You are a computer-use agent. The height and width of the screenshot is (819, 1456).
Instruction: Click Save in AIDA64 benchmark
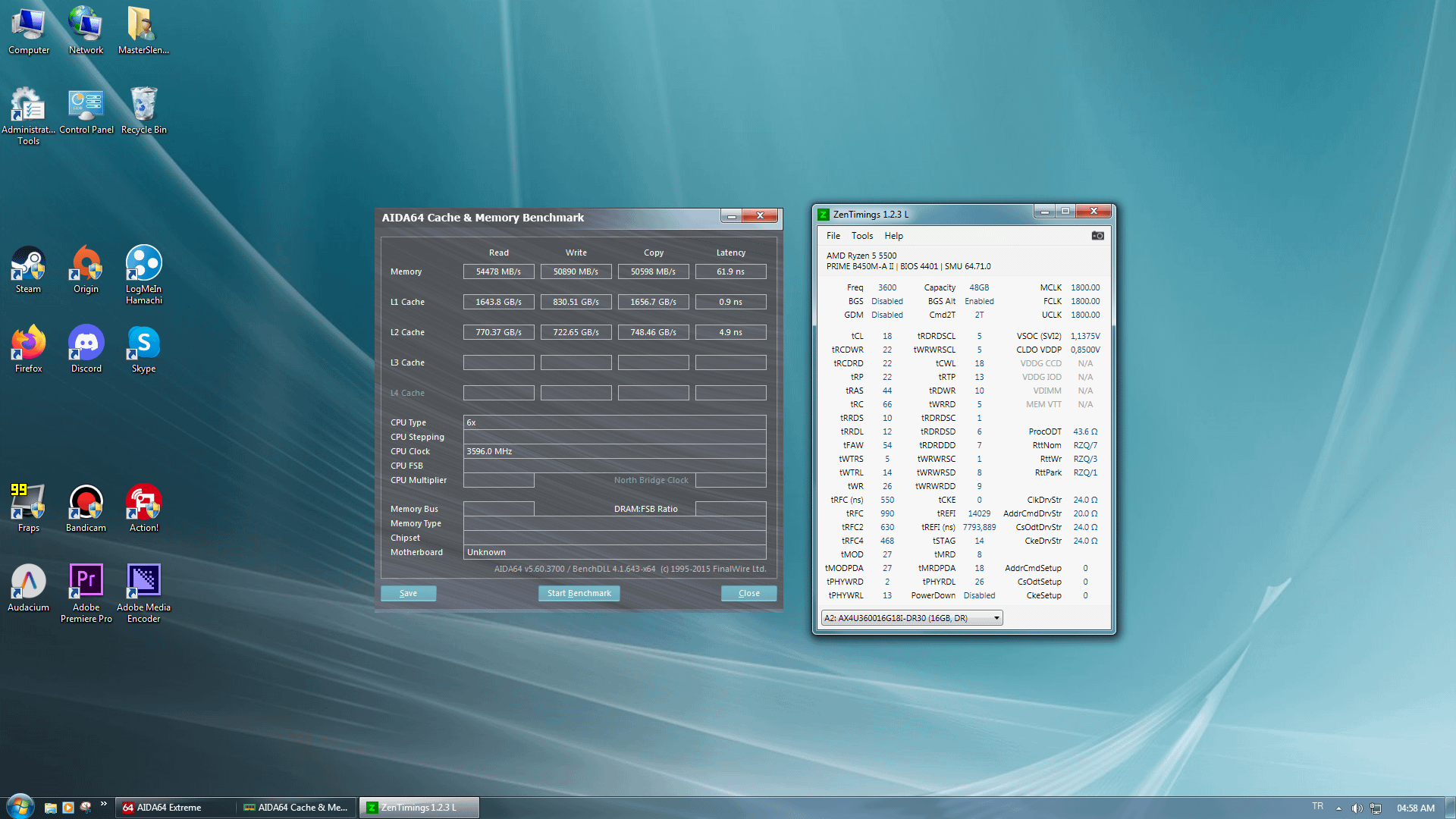[408, 593]
